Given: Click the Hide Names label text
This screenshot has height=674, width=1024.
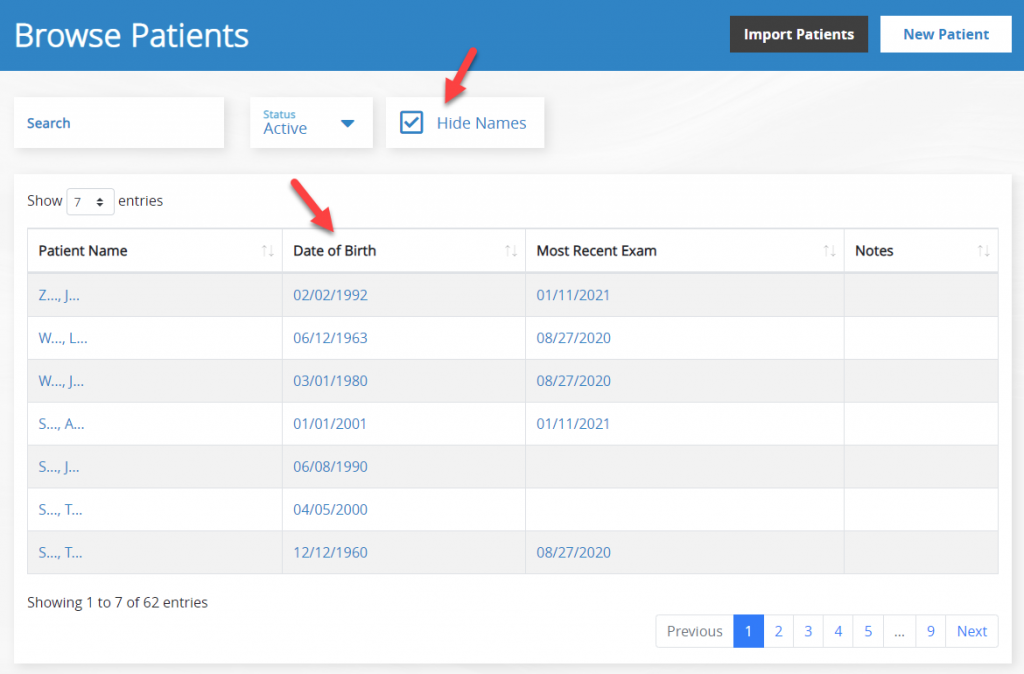Looking at the screenshot, I should click(x=481, y=123).
